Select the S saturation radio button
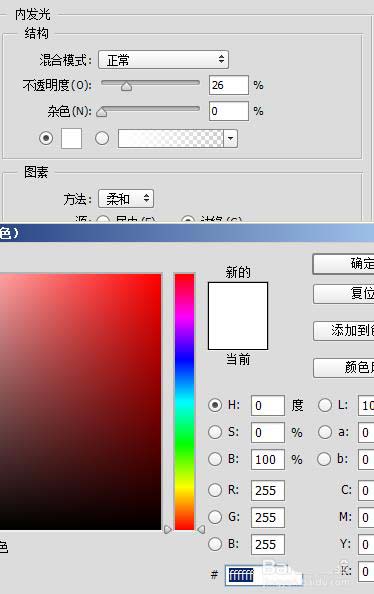 [215, 432]
